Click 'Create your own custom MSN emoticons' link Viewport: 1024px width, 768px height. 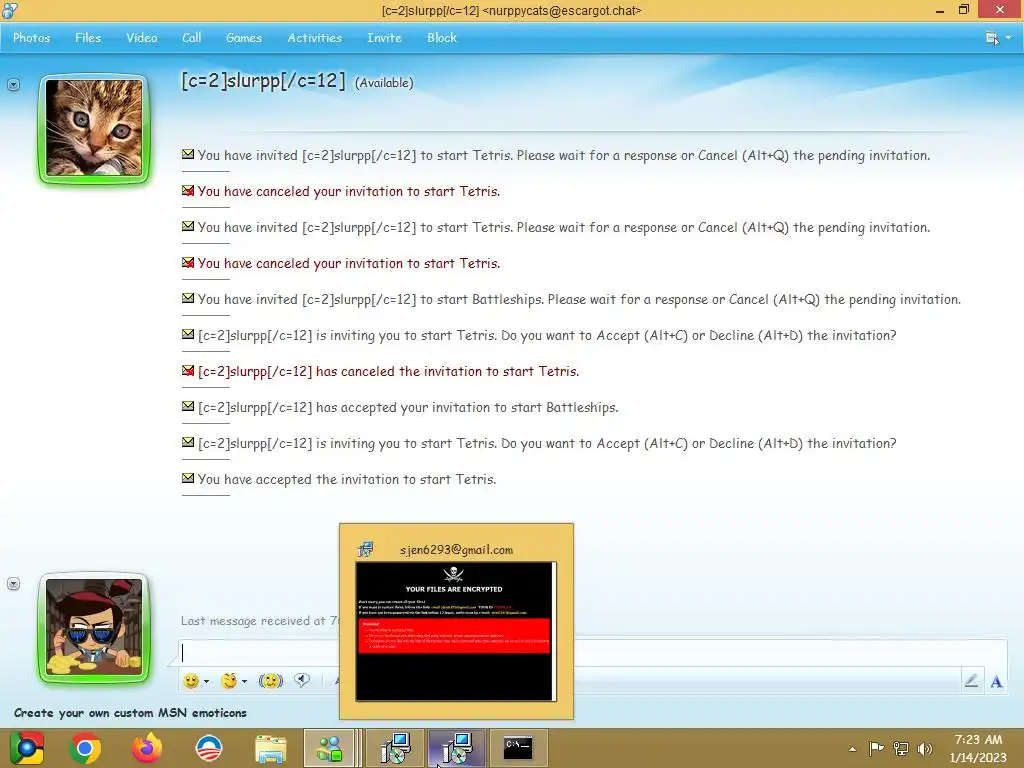coord(131,713)
